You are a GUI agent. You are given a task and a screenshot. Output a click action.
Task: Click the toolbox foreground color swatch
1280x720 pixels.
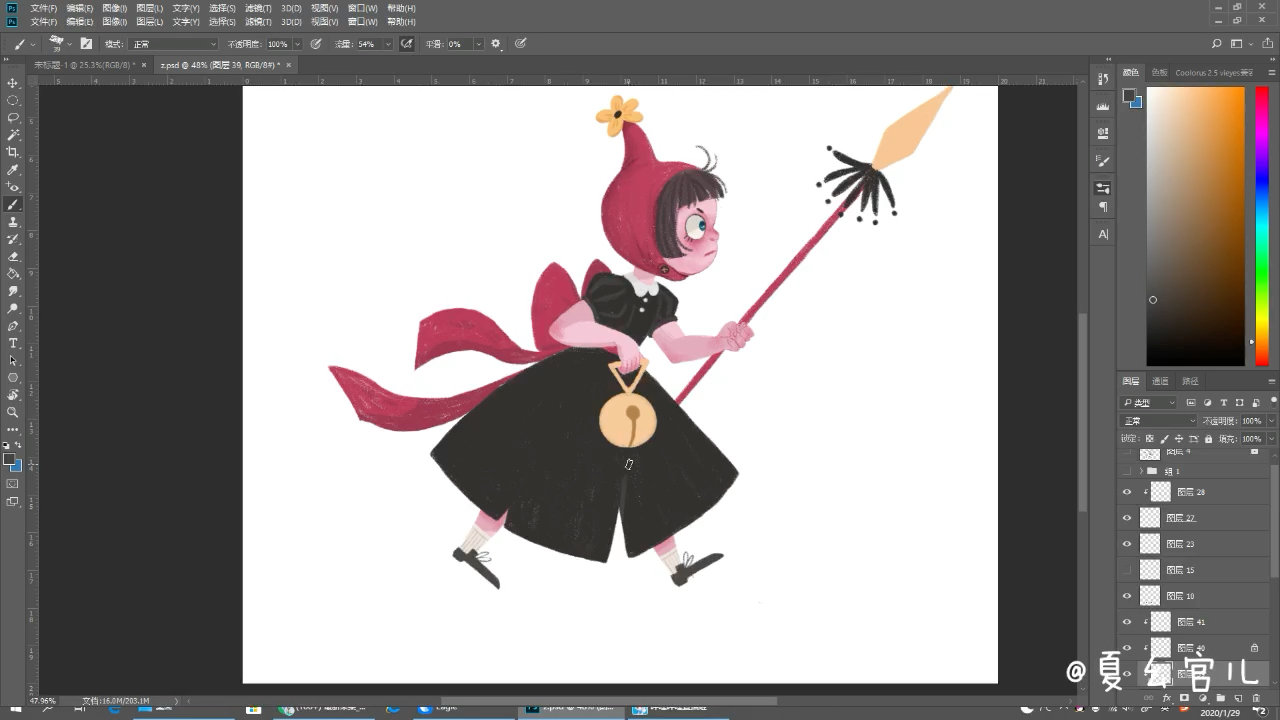[x=9, y=460]
